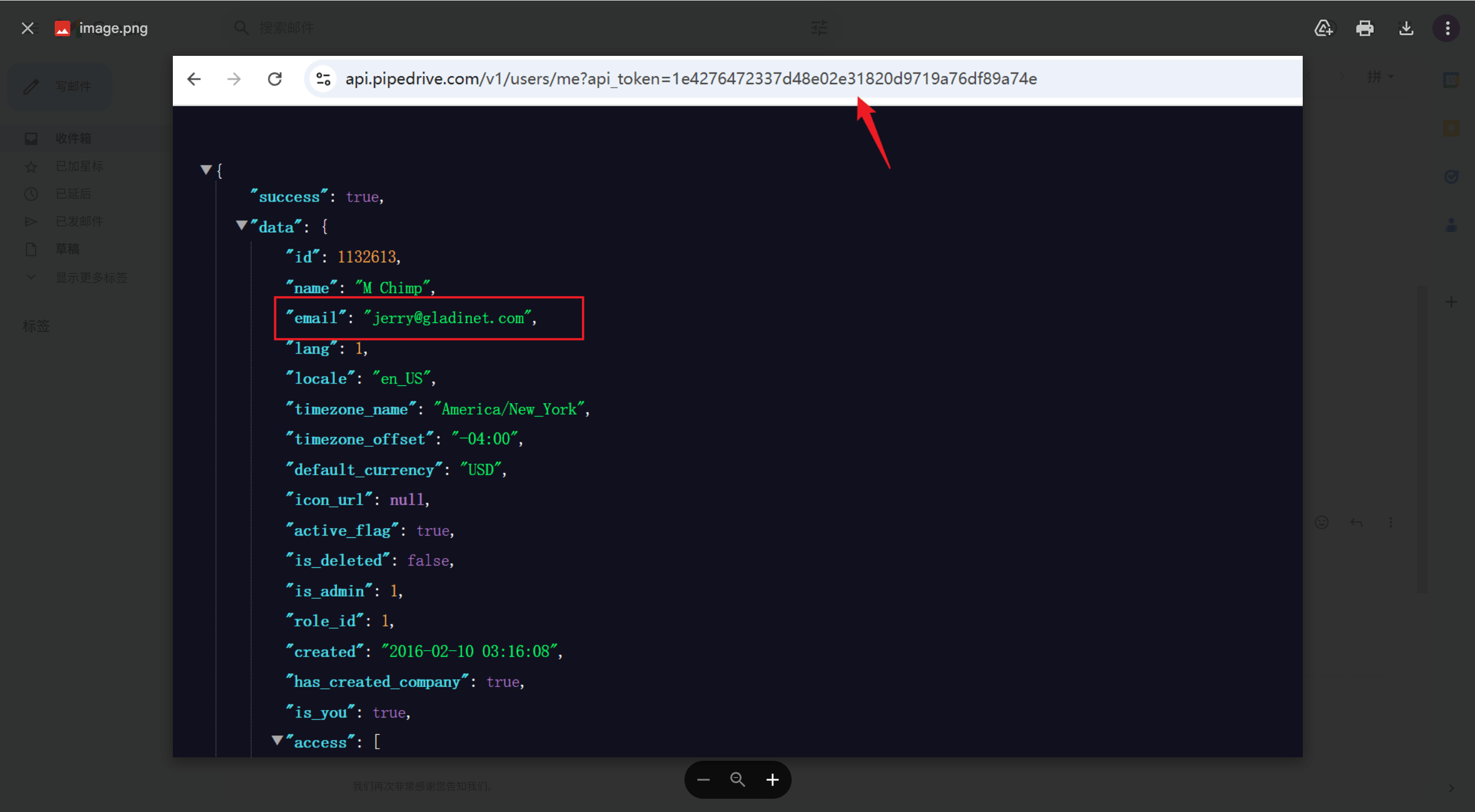Click the dimmed 写邮件 compose button
Viewport: 1475px width, 812px height.
point(60,86)
